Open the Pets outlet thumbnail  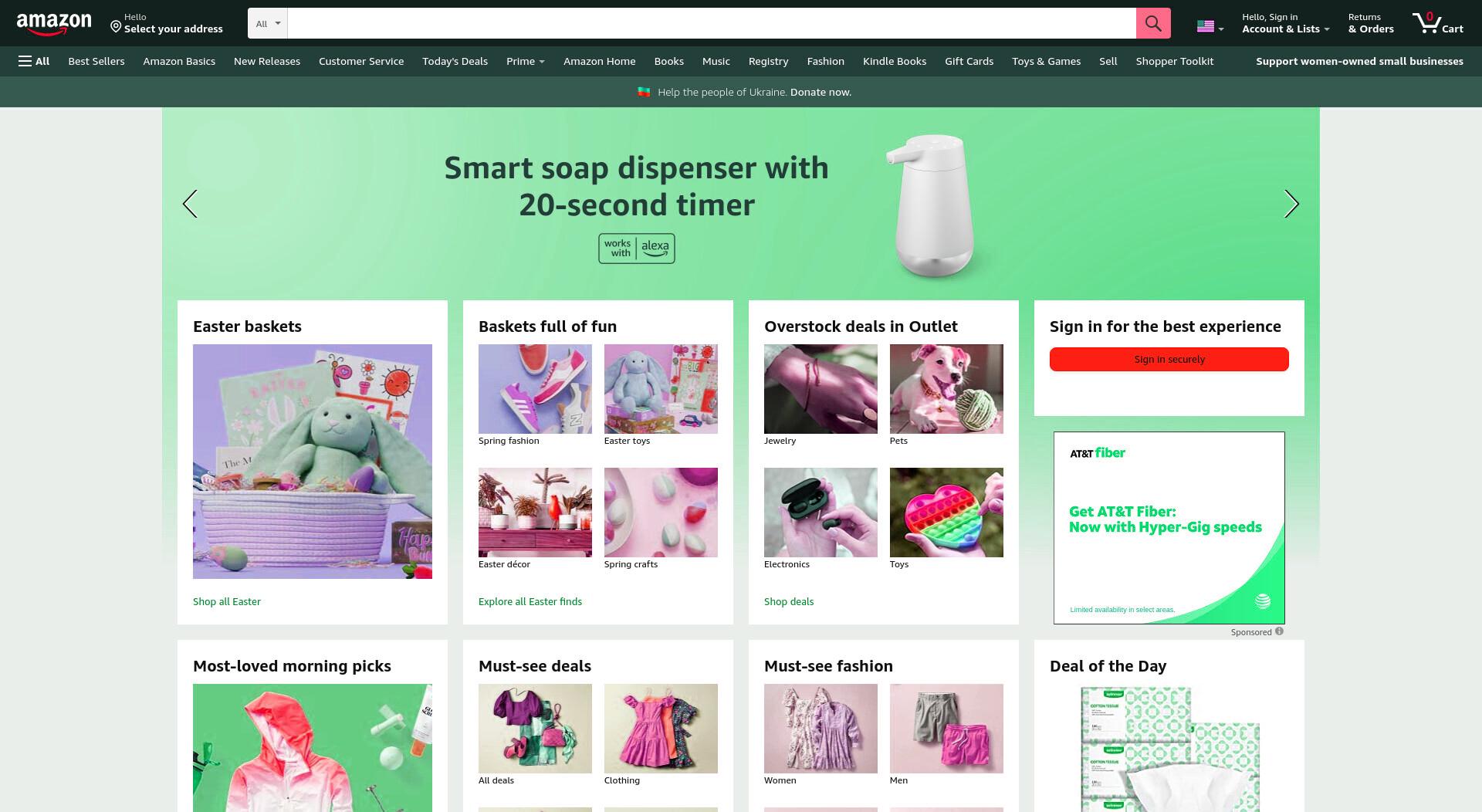(x=946, y=389)
